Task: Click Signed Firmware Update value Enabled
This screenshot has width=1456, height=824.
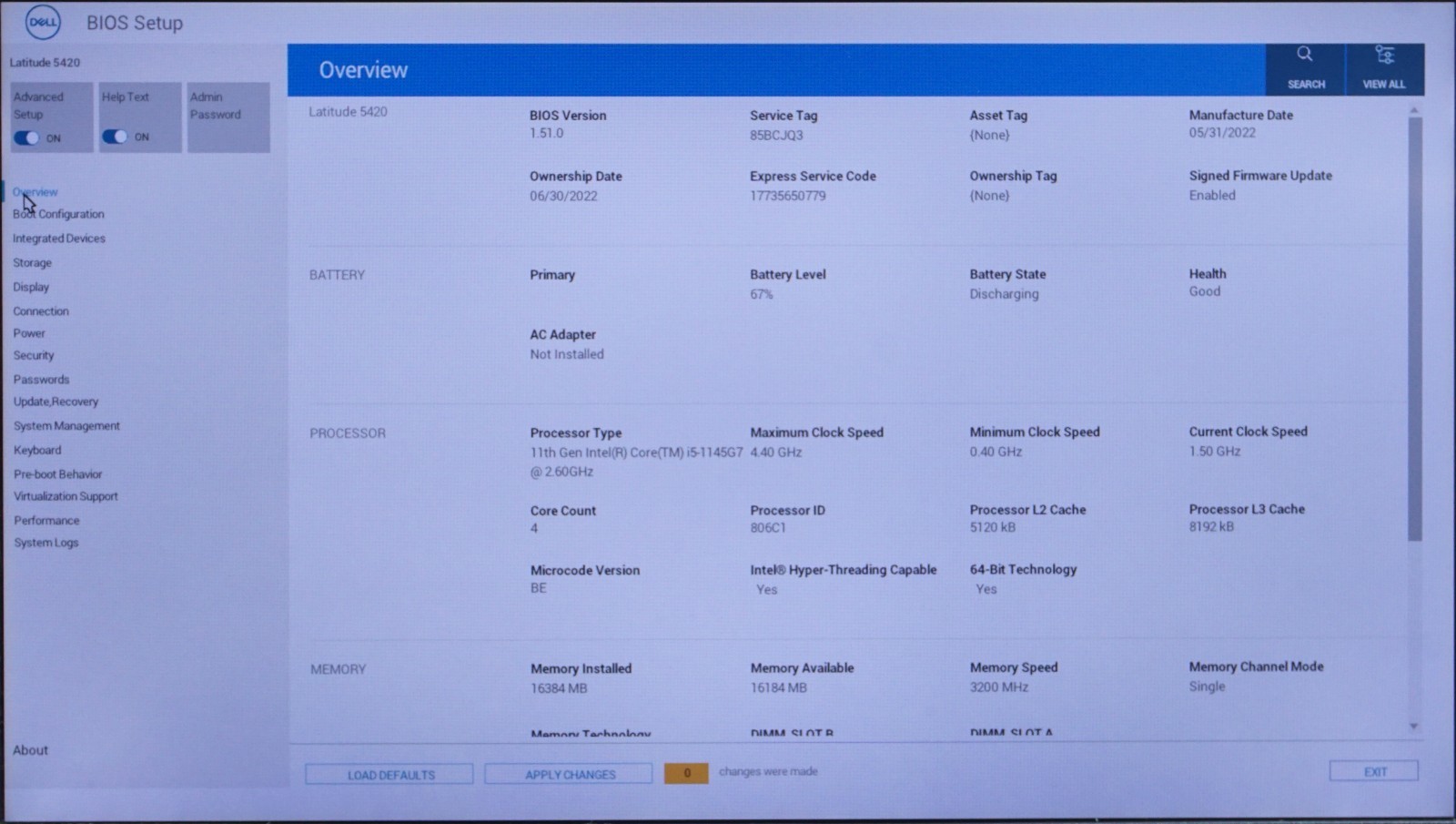Action: (1212, 195)
